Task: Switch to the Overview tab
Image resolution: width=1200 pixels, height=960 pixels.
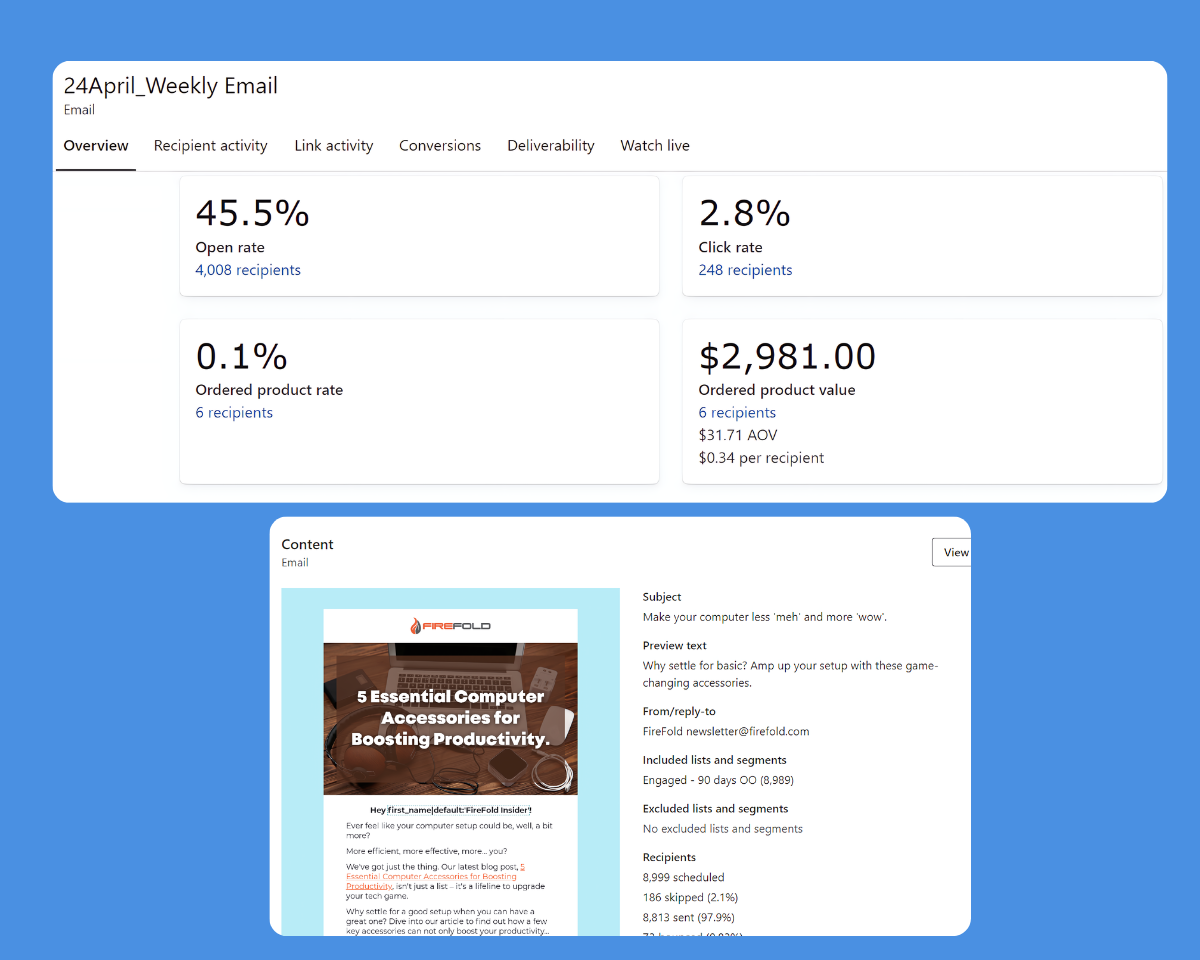Action: (96, 146)
